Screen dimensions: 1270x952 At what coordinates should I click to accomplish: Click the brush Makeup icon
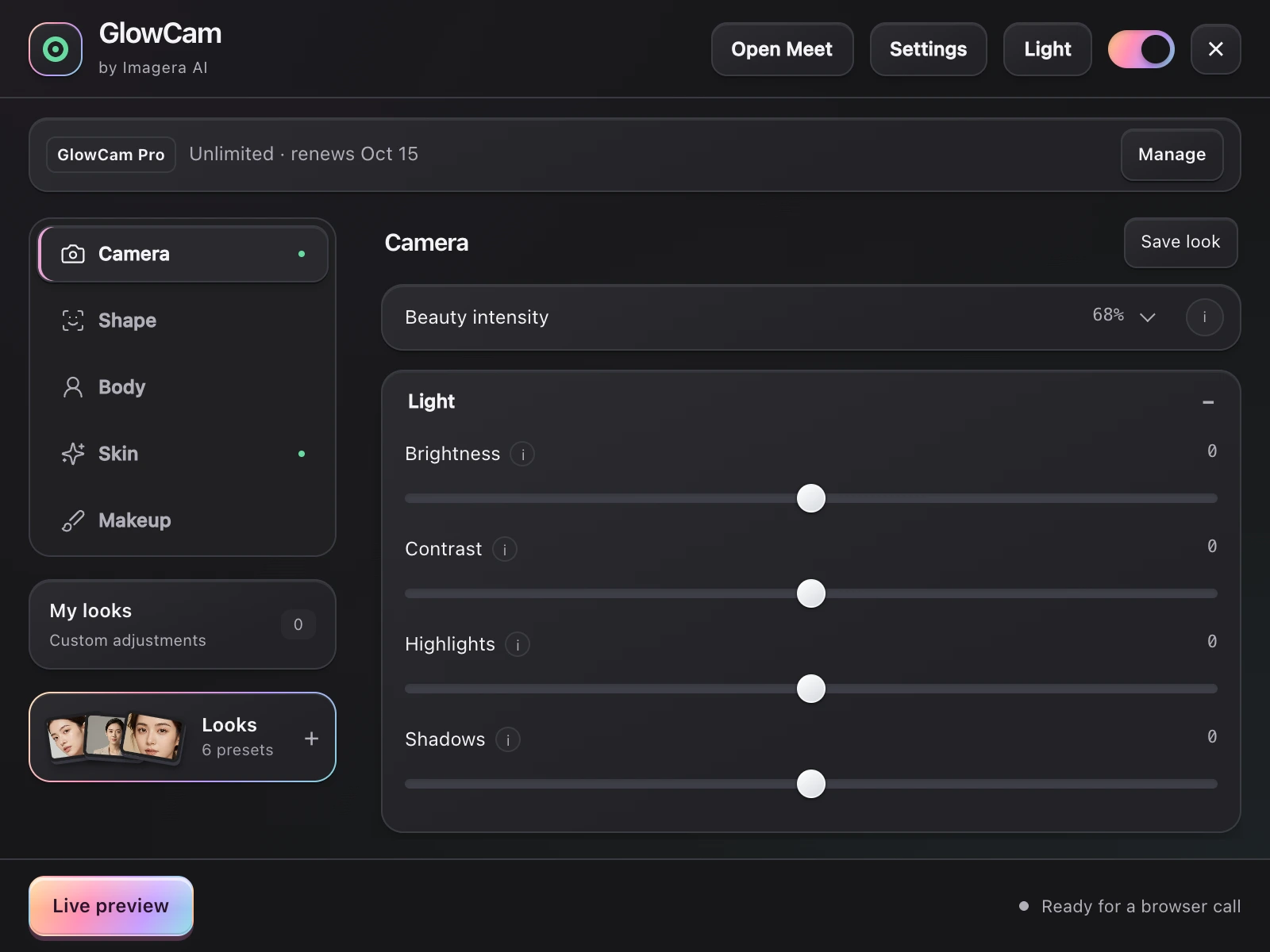(73, 520)
